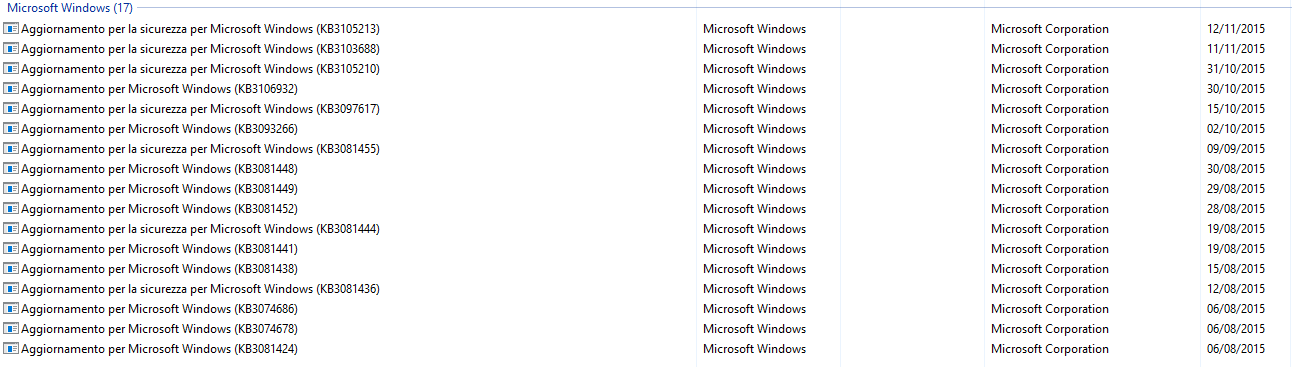Select the security update name KB3105210

[200, 69]
